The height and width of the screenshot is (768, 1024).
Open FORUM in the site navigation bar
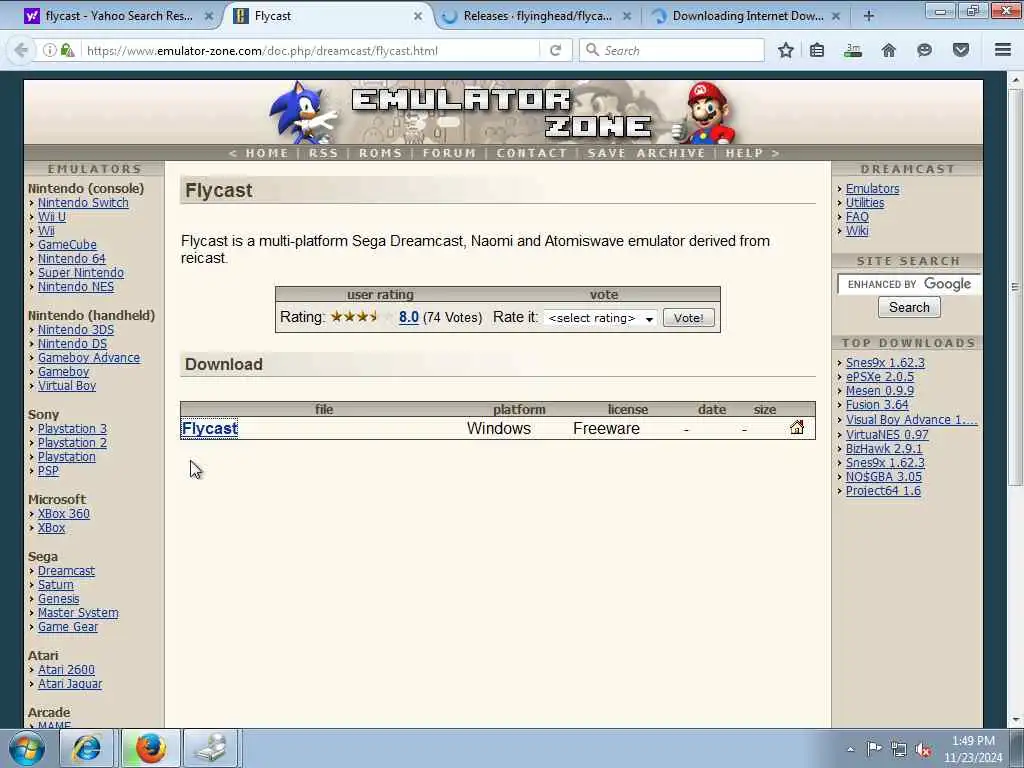[449, 153]
